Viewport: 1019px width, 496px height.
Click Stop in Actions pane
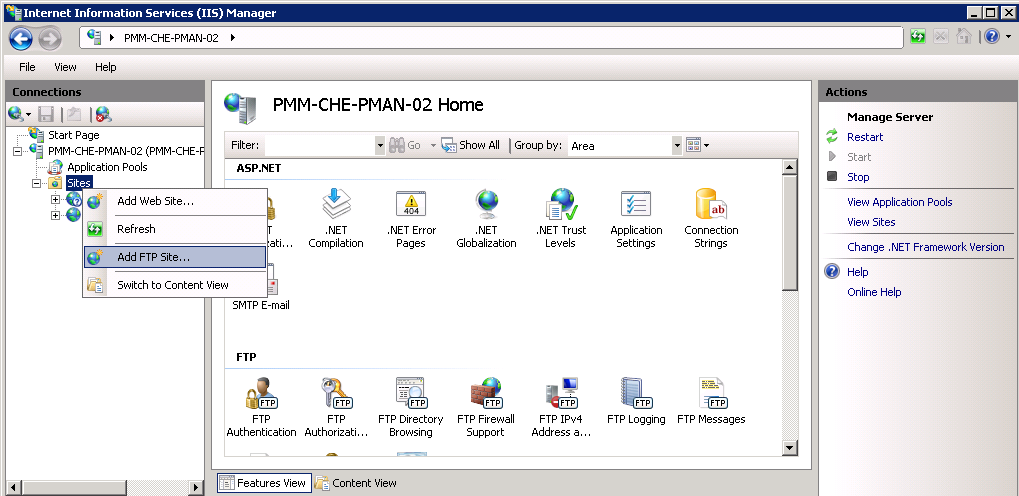tap(858, 177)
